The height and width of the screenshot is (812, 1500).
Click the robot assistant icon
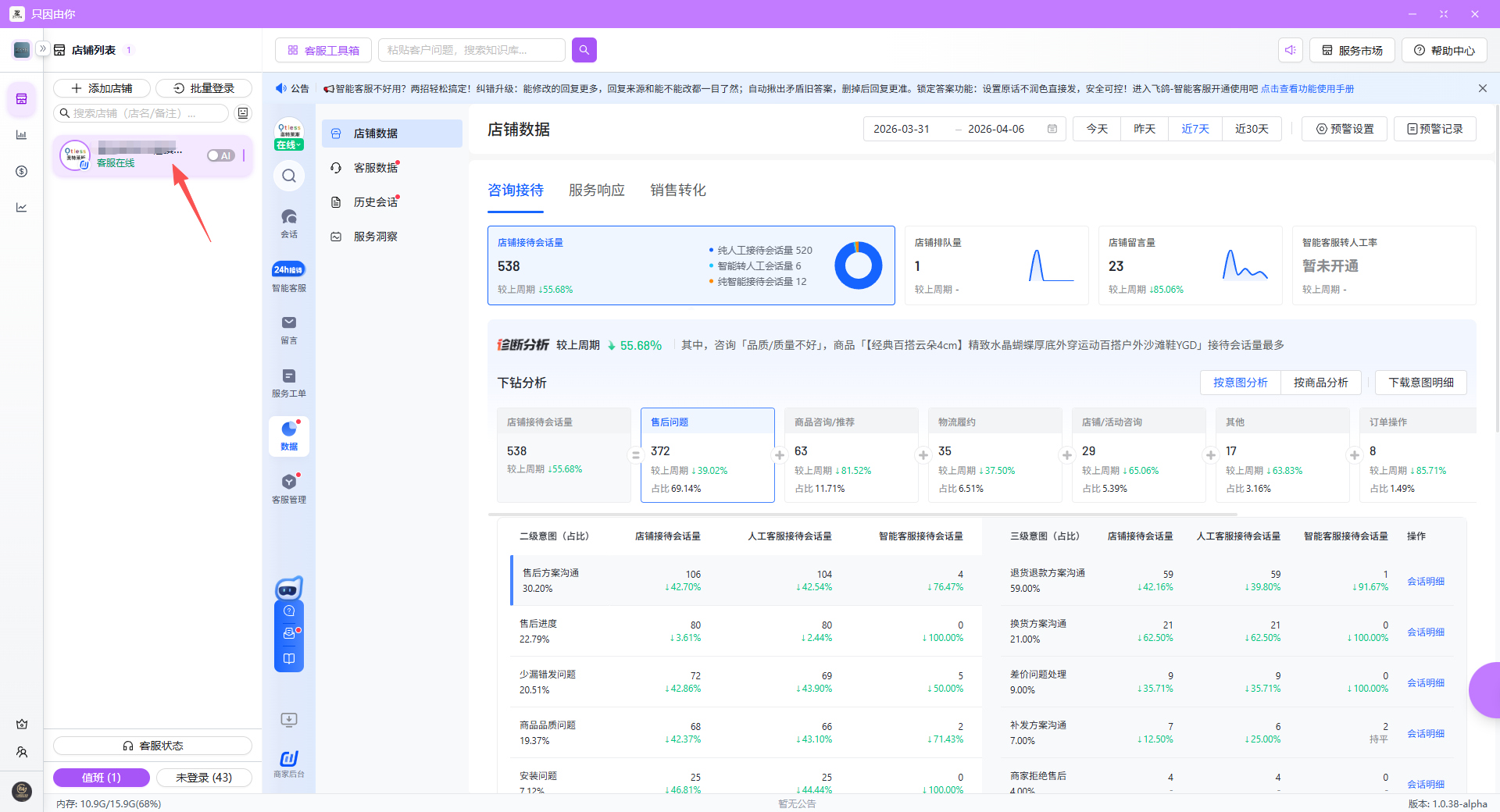[289, 588]
